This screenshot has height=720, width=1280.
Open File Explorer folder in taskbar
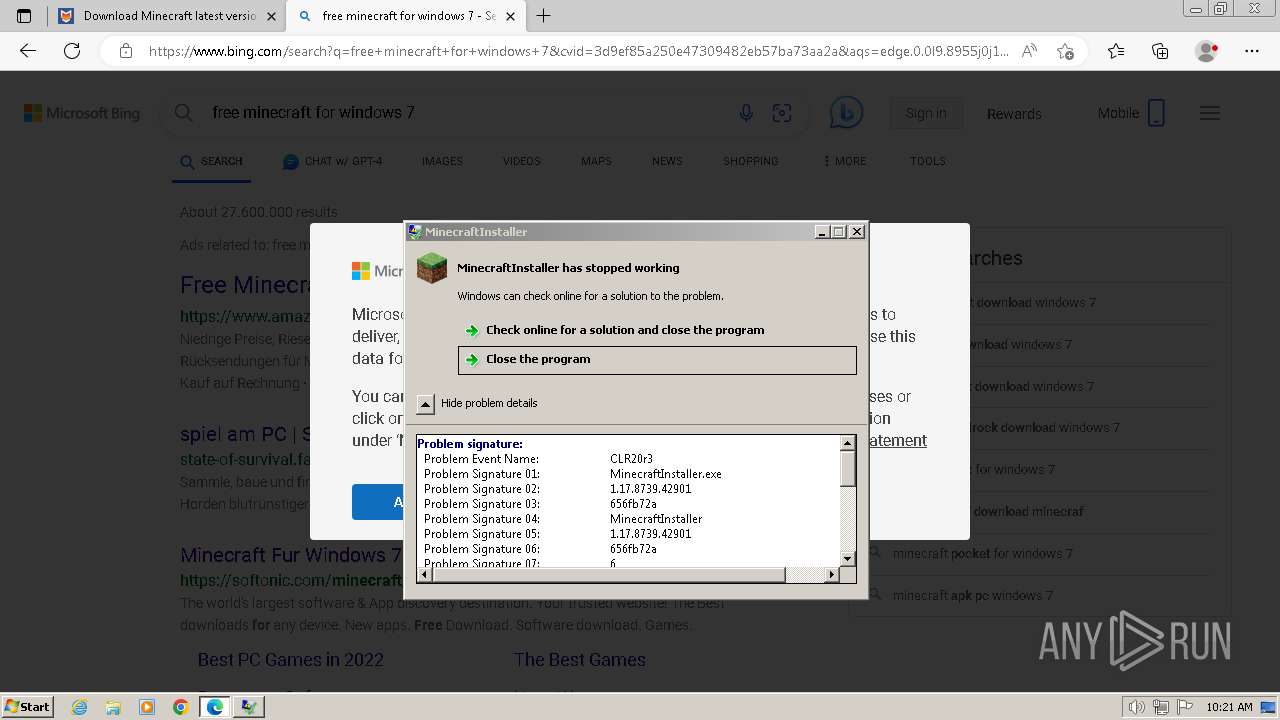click(113, 707)
